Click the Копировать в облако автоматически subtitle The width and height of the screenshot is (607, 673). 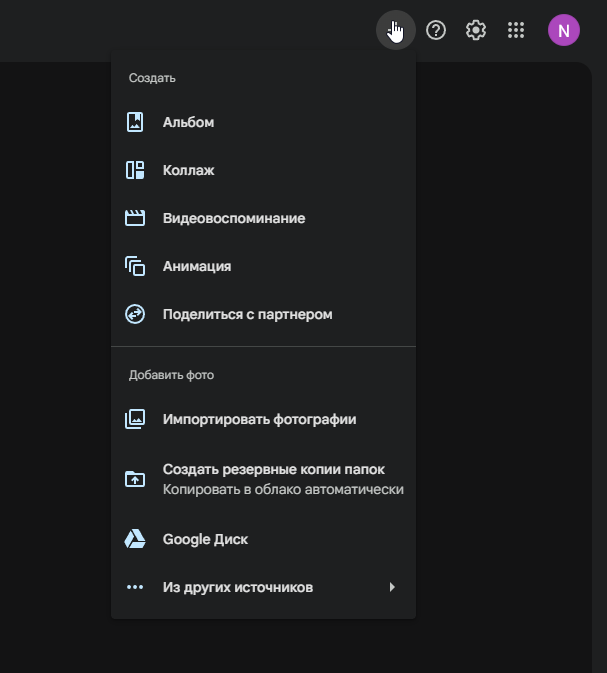click(x=283, y=489)
